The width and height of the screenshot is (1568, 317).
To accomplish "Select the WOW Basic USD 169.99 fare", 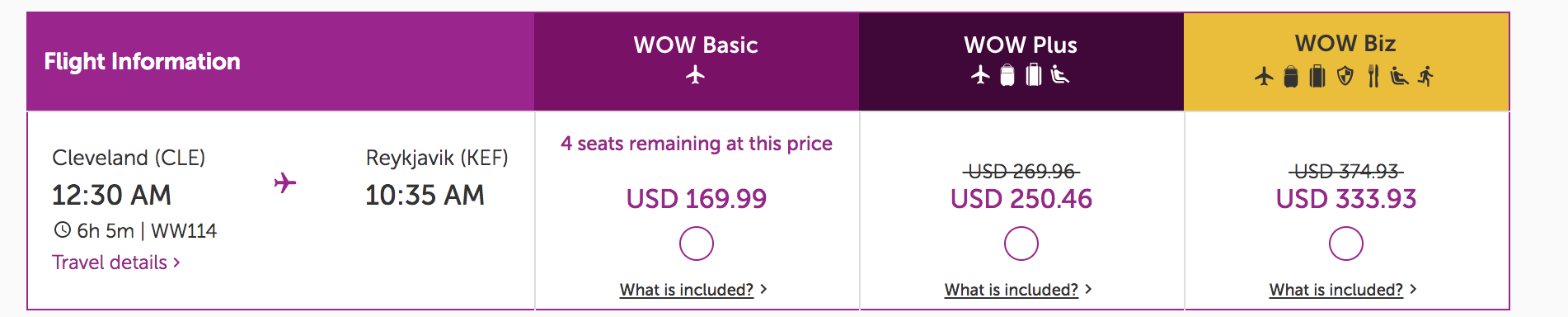I will (697, 244).
